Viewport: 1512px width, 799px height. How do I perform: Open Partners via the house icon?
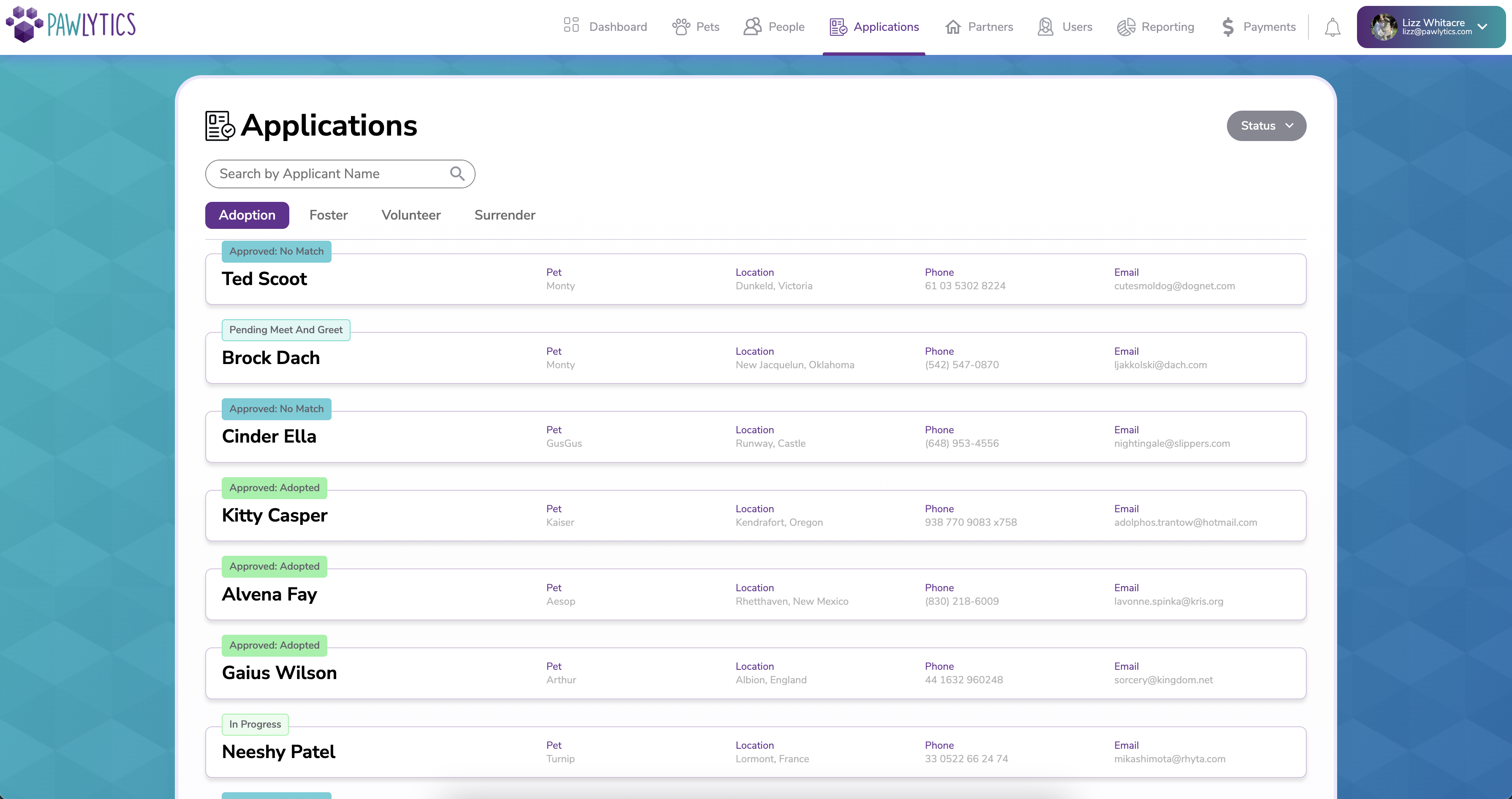point(953,27)
